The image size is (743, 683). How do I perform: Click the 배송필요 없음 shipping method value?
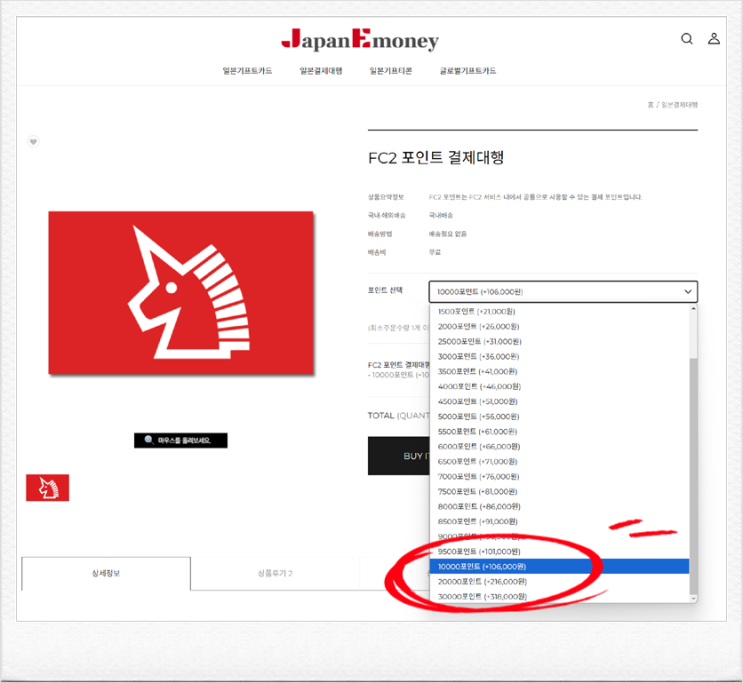click(448, 234)
